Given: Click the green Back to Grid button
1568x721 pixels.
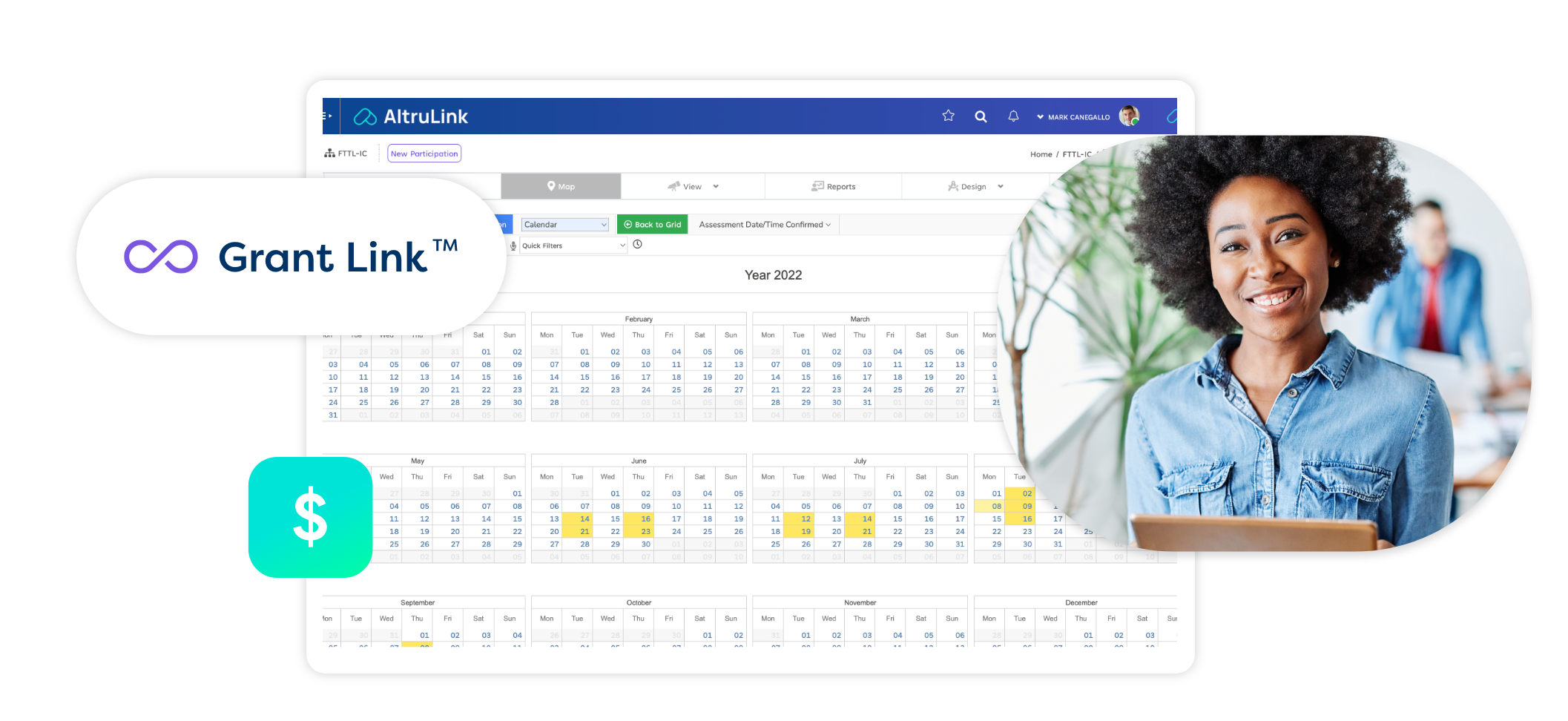Looking at the screenshot, I should pyautogui.click(x=653, y=225).
